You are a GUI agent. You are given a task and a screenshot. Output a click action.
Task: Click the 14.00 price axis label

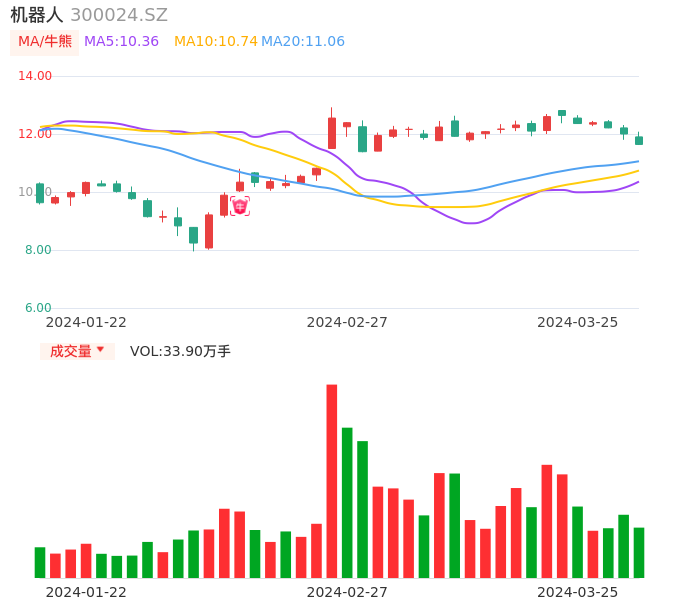36,76
